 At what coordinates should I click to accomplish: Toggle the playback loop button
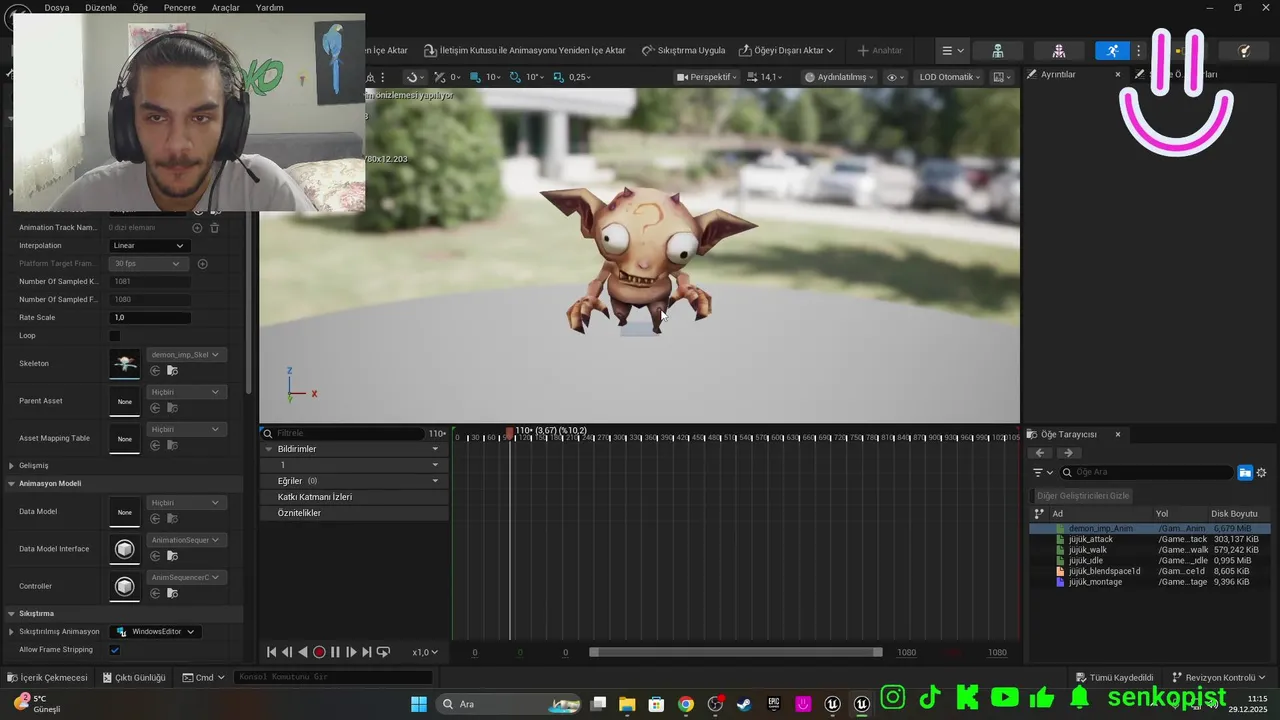383,652
